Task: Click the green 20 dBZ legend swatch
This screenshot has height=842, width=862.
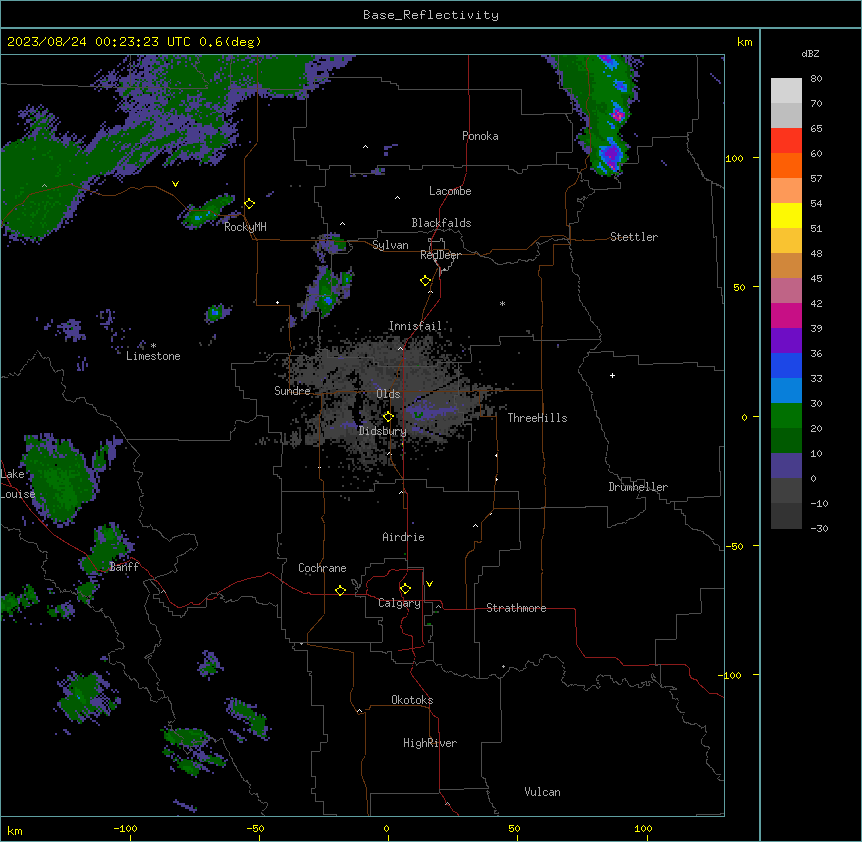Action: coord(786,416)
